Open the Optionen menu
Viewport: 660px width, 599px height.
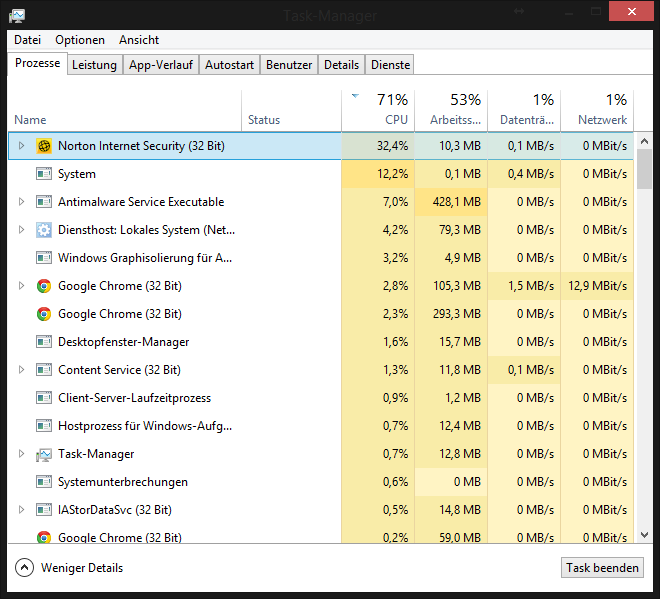pyautogui.click(x=80, y=40)
